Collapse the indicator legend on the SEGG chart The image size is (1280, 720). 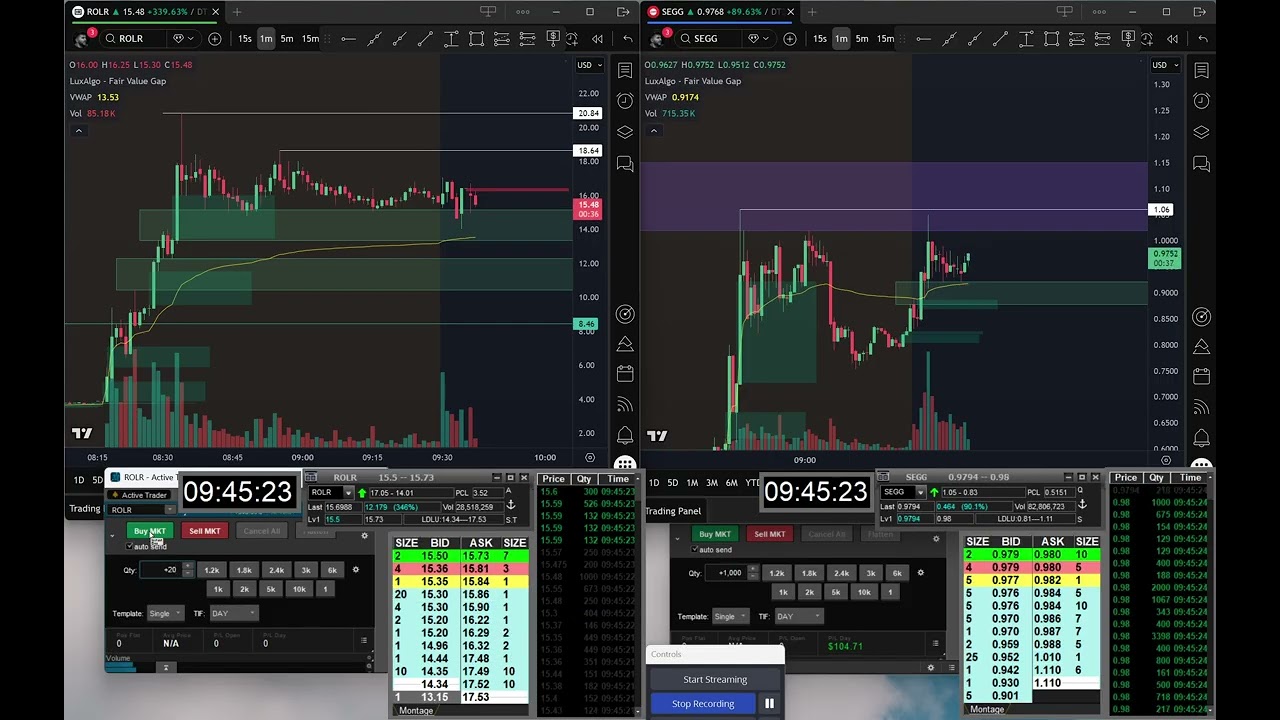(653, 130)
